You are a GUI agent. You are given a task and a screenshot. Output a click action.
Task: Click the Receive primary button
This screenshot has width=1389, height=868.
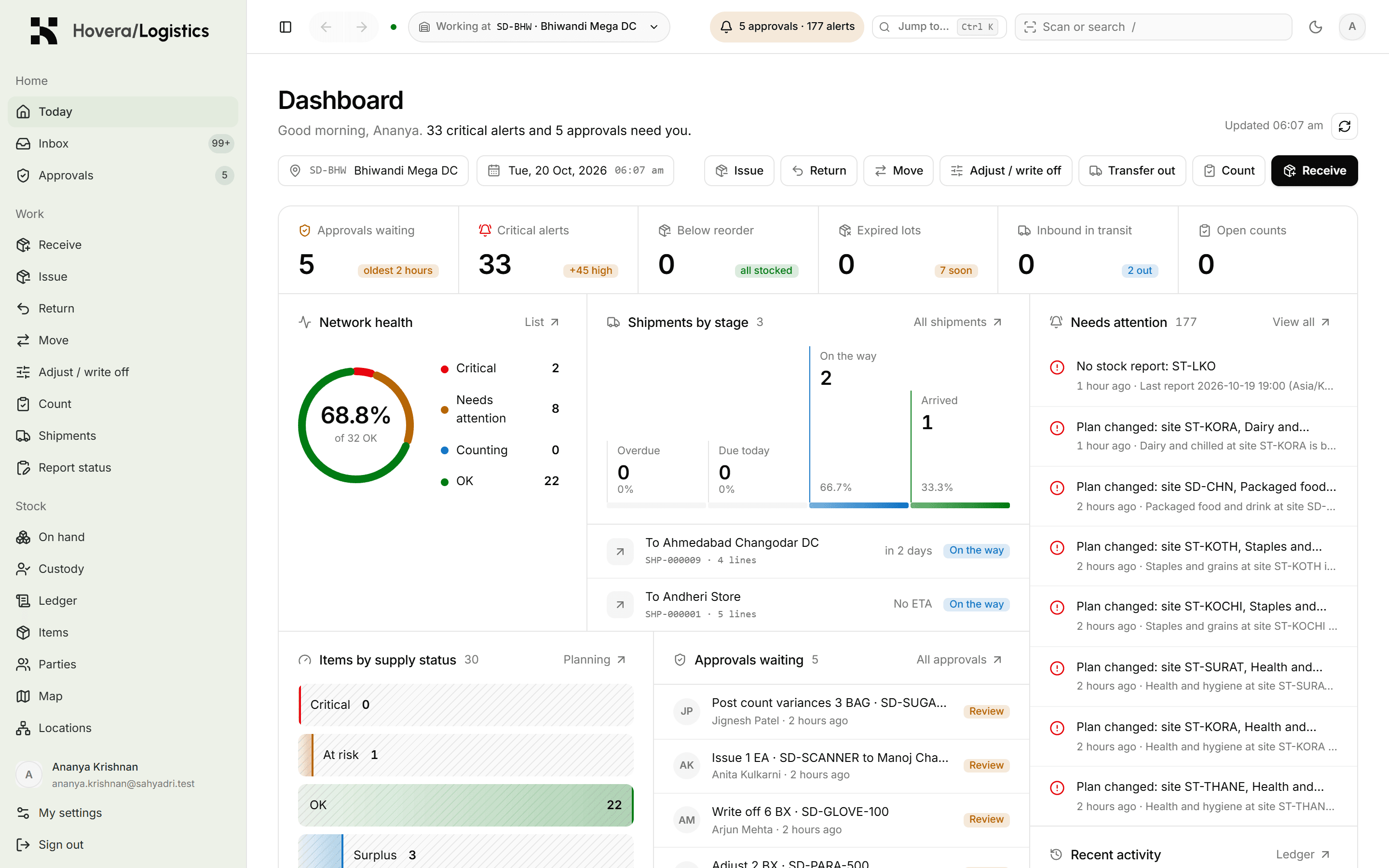tap(1314, 171)
